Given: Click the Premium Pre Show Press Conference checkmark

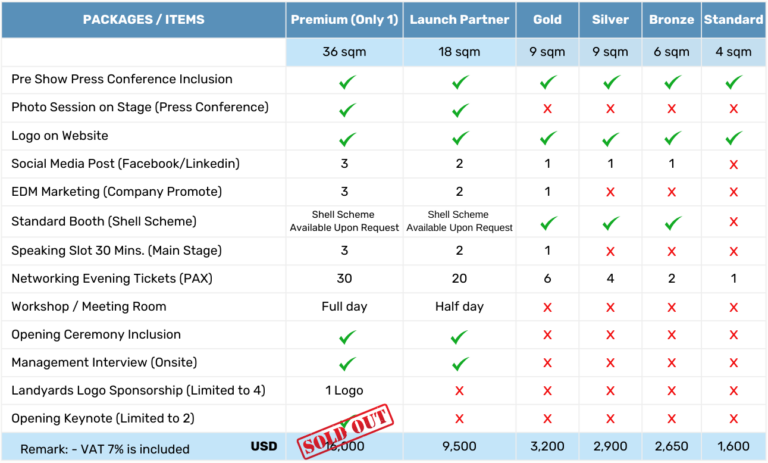Looking at the screenshot, I should click(x=346, y=81).
